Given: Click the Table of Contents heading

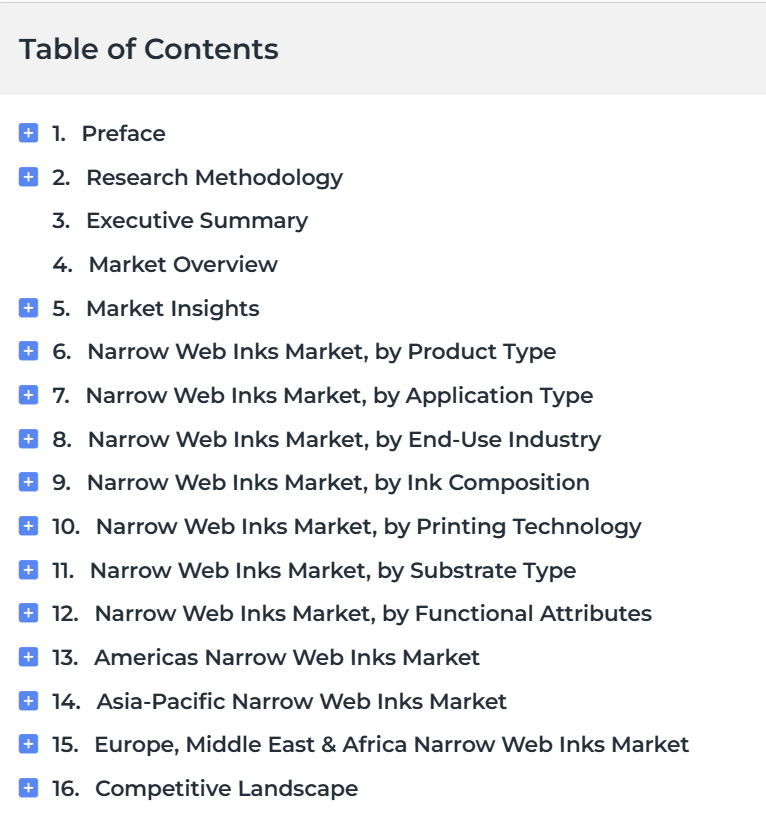Looking at the screenshot, I should point(149,49).
